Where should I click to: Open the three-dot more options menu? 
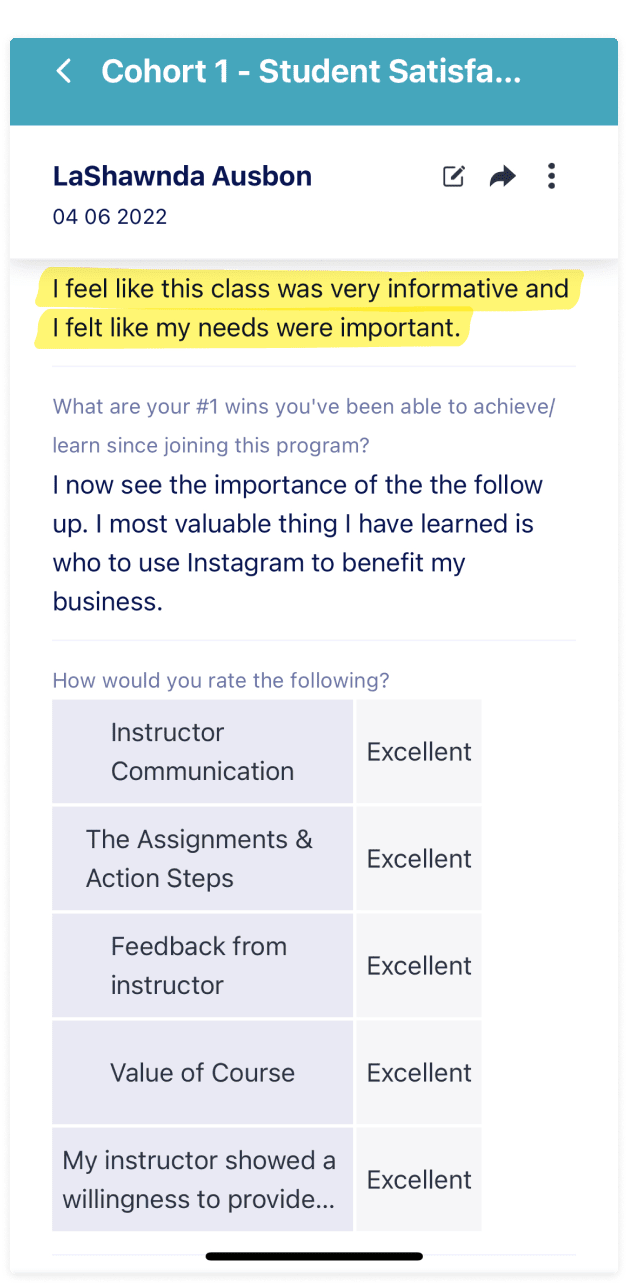tap(551, 177)
